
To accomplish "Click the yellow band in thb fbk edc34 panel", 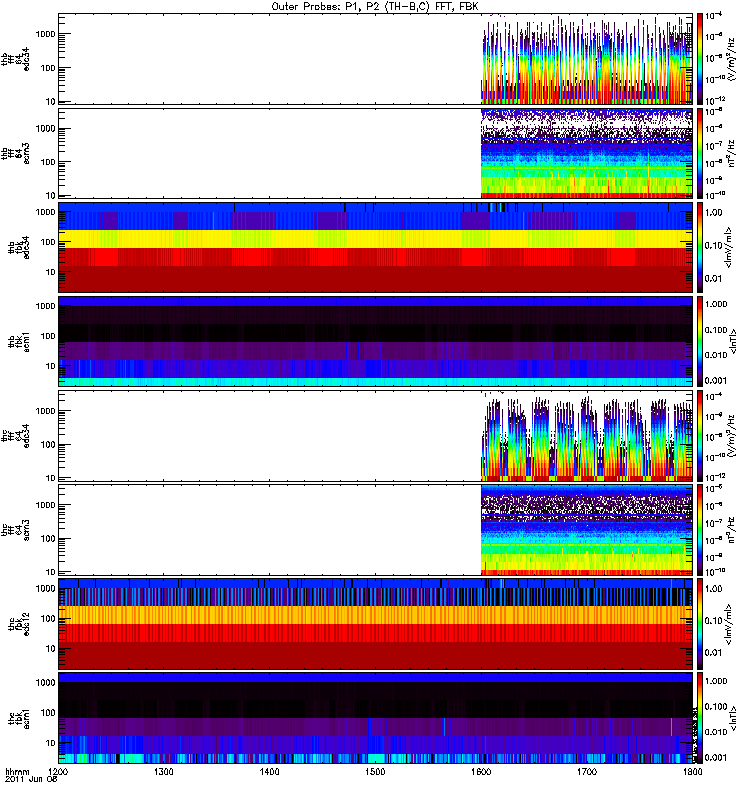I will 375,239.
